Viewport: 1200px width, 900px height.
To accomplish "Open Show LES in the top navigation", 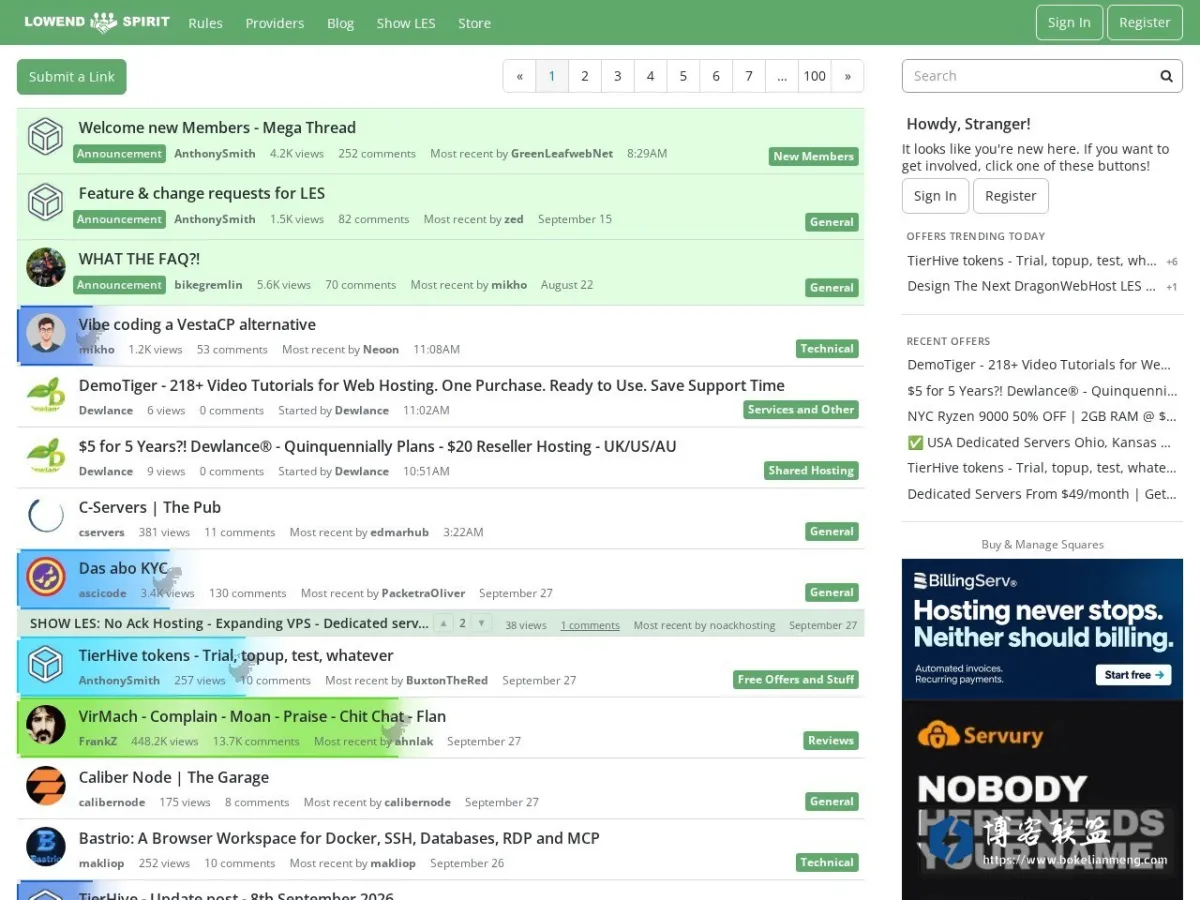I will (406, 23).
